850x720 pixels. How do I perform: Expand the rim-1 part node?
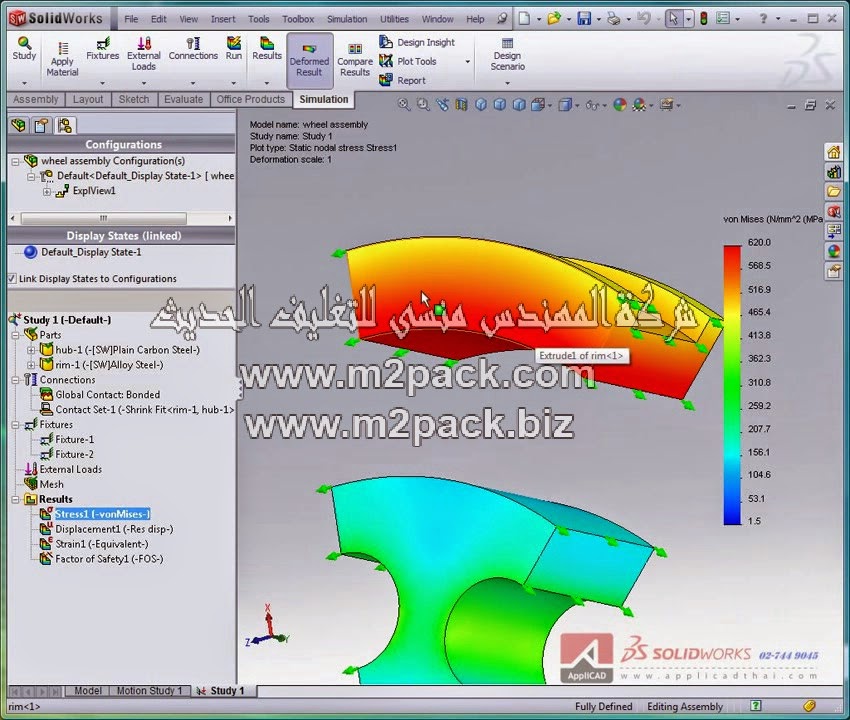(x=31, y=365)
